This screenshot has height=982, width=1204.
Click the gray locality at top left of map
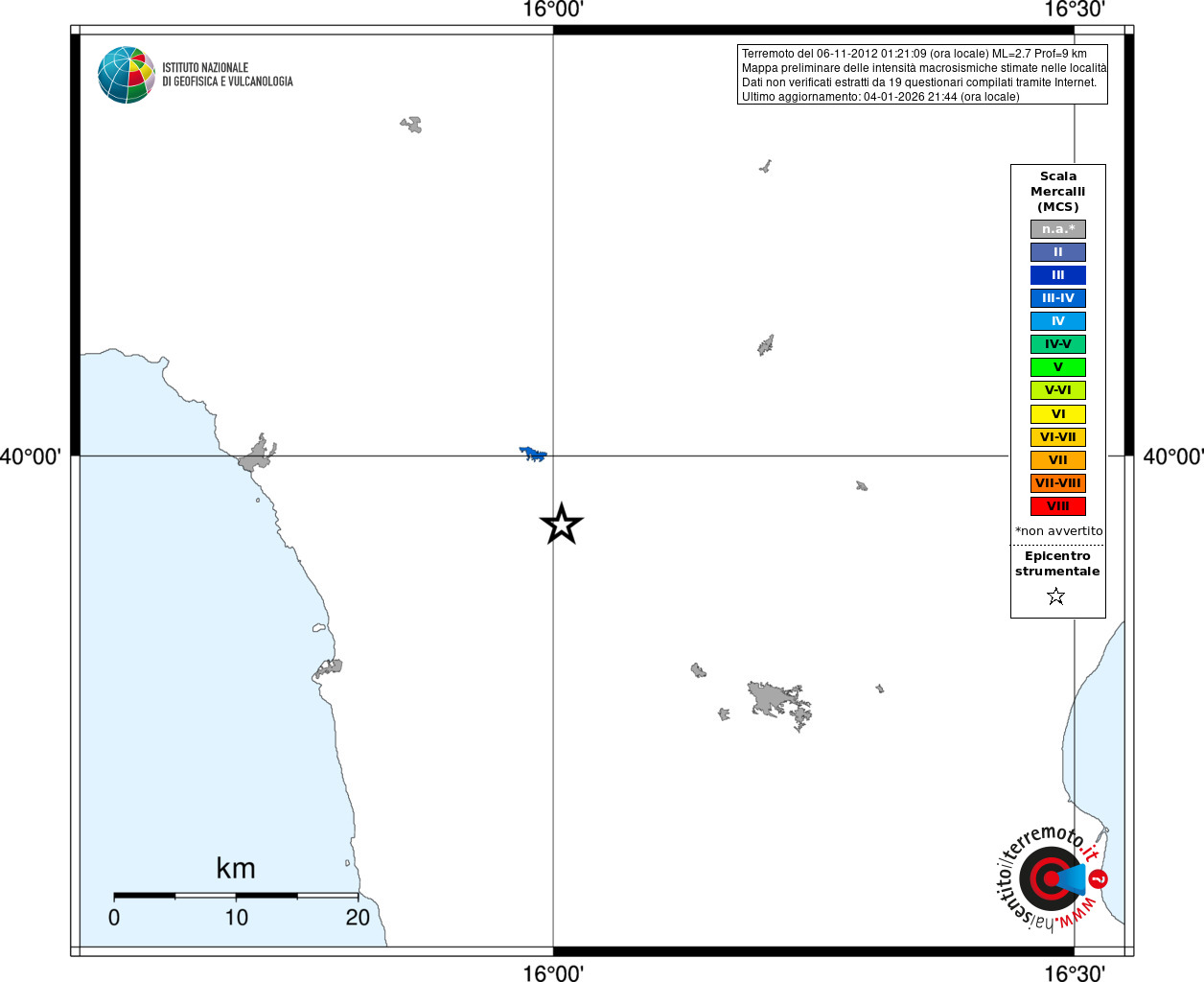click(x=411, y=125)
